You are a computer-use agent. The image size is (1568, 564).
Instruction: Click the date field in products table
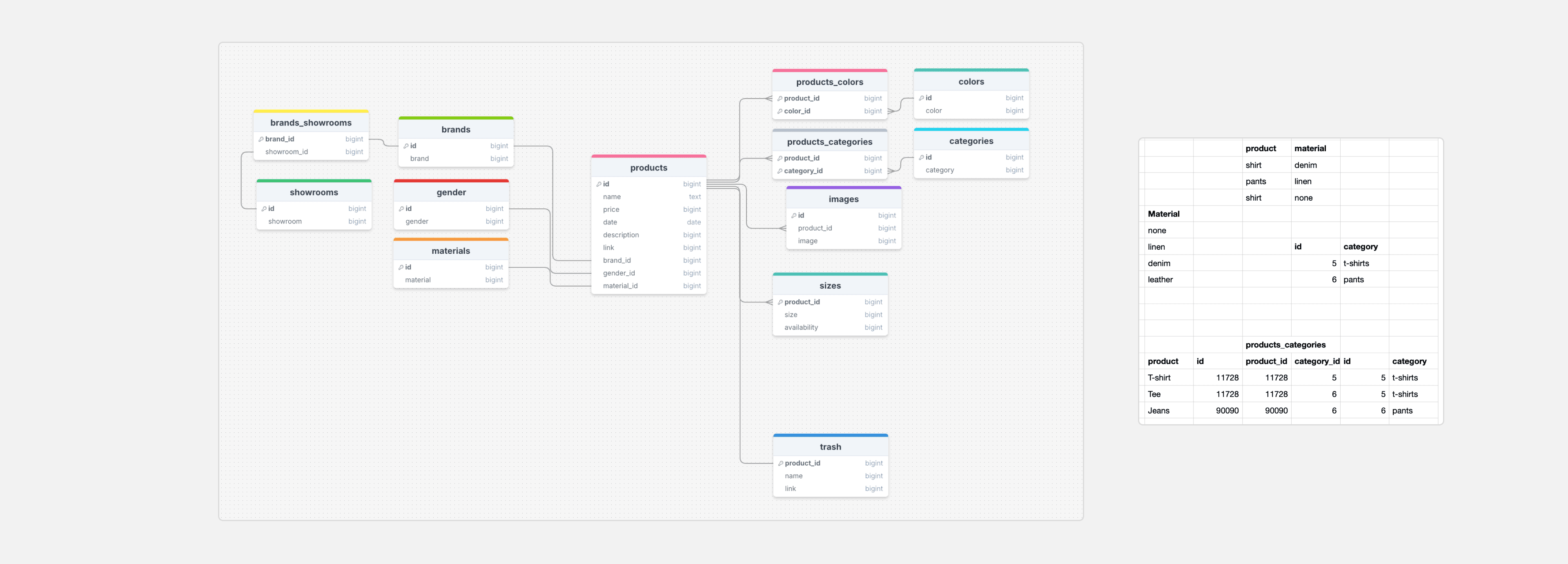coord(649,222)
